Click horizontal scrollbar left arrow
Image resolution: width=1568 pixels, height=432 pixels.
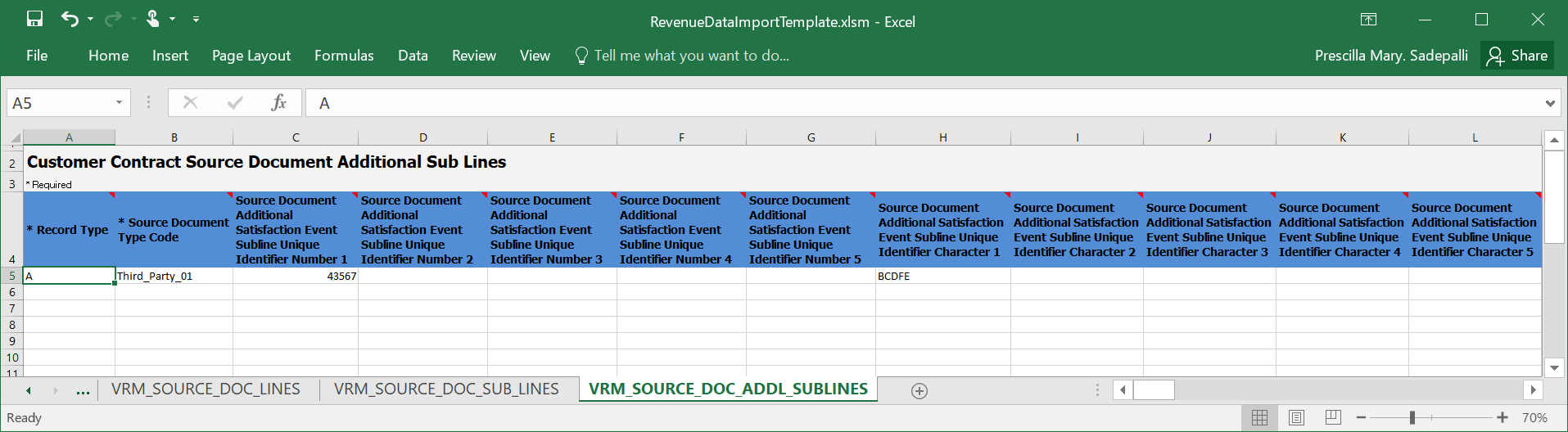(1123, 390)
